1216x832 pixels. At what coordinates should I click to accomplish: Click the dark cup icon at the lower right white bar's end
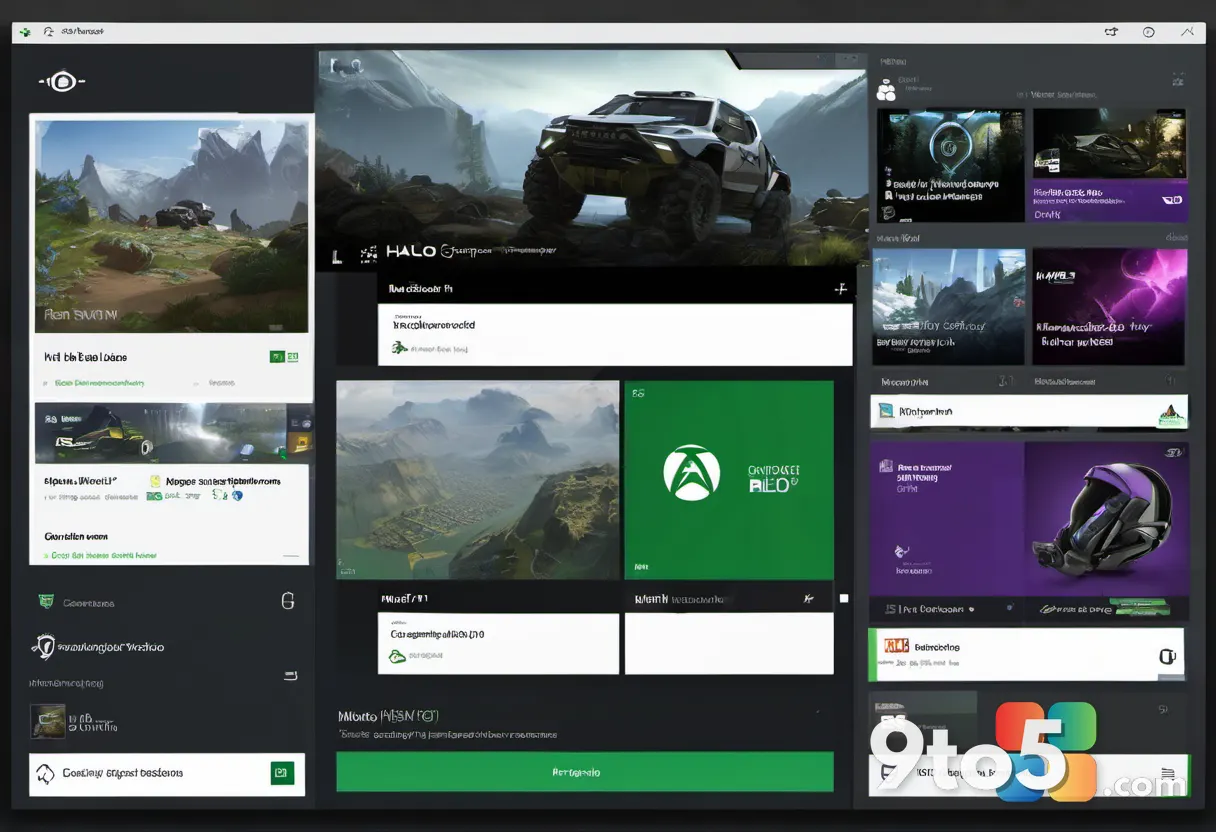[x=1166, y=657]
